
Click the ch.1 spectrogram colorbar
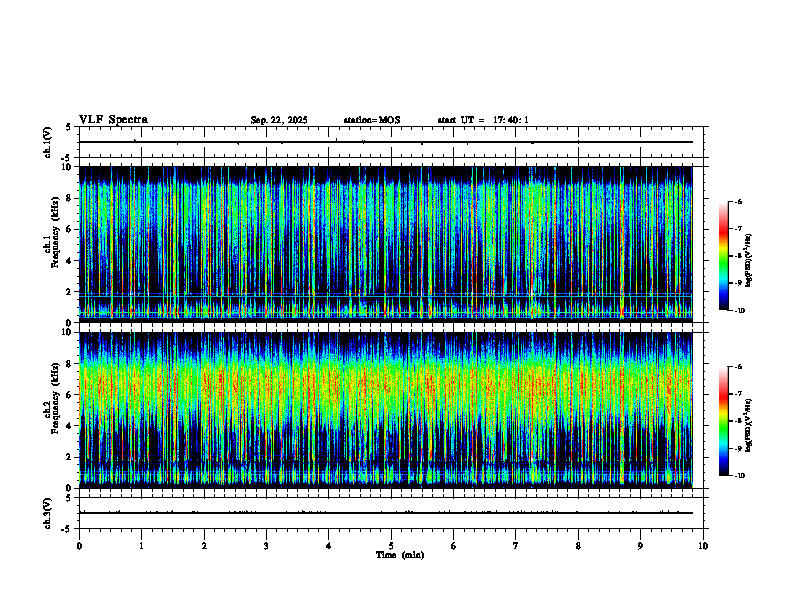pyautogui.click(x=723, y=256)
